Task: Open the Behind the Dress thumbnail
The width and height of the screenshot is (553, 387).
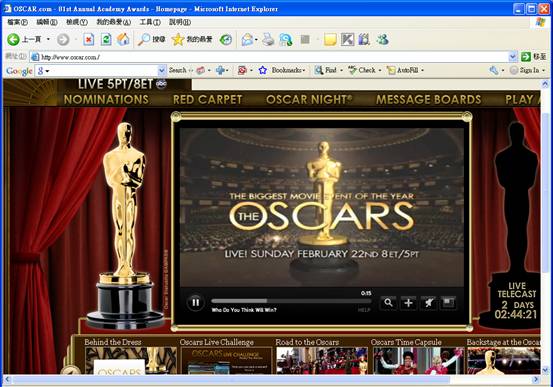Action: [x=131, y=360]
